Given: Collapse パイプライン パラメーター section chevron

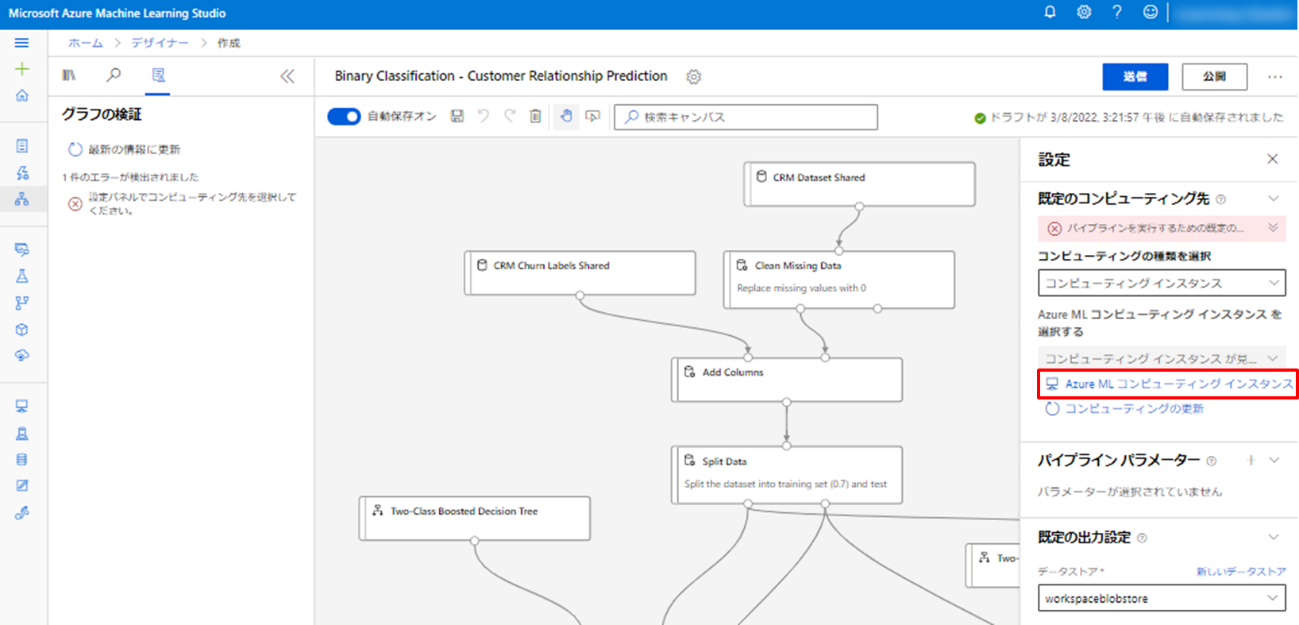Looking at the screenshot, I should point(1273,460).
